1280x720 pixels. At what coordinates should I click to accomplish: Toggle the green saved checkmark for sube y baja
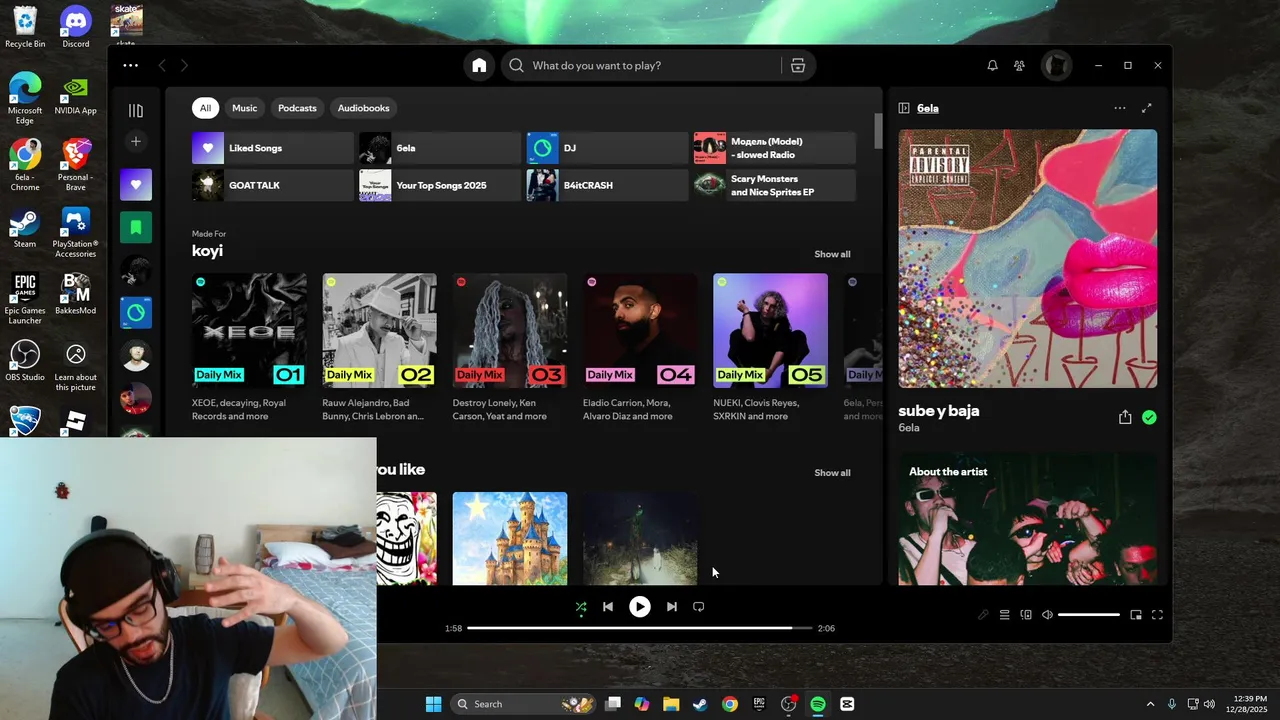pos(1149,417)
